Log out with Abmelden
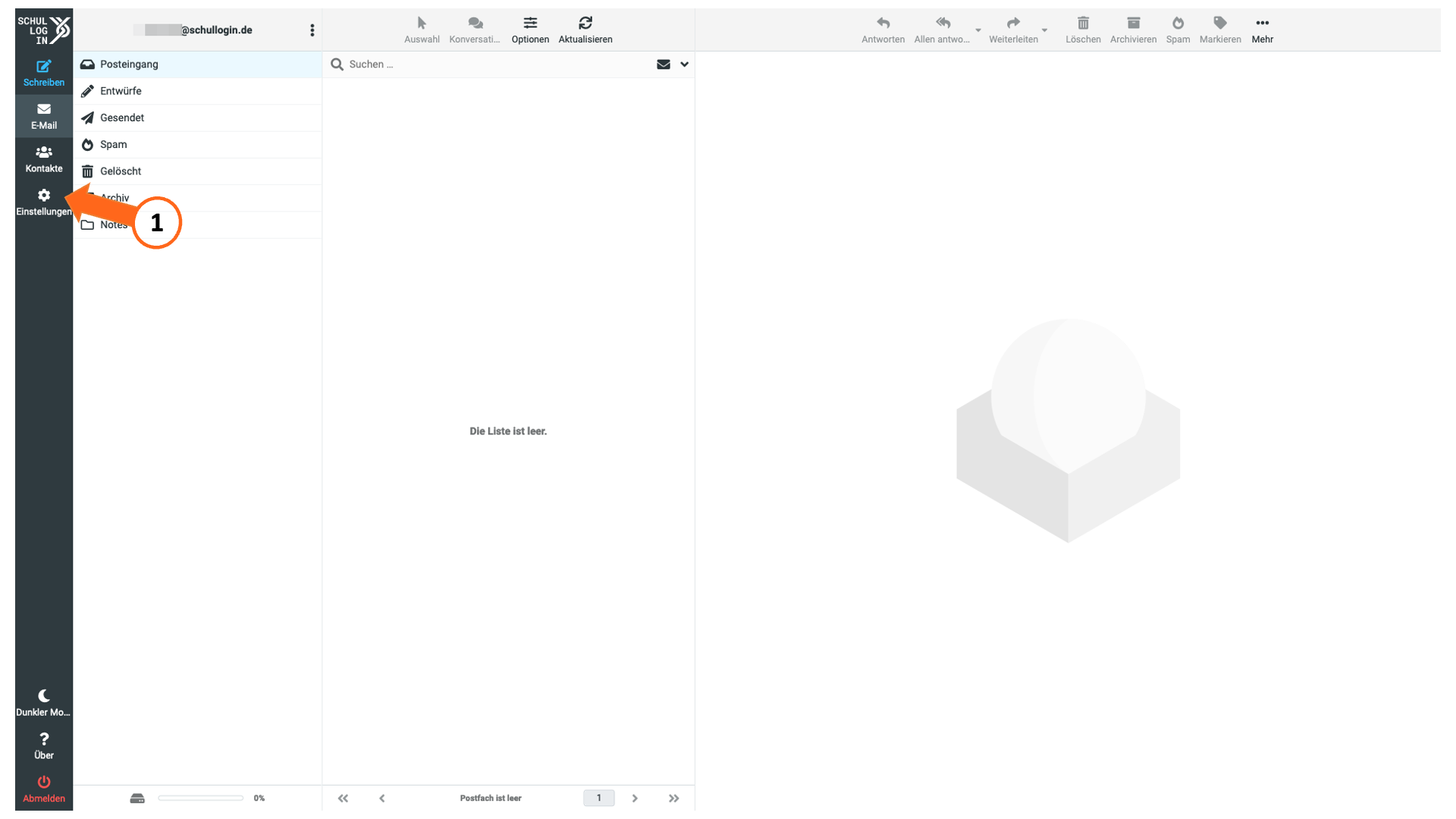 point(44,789)
